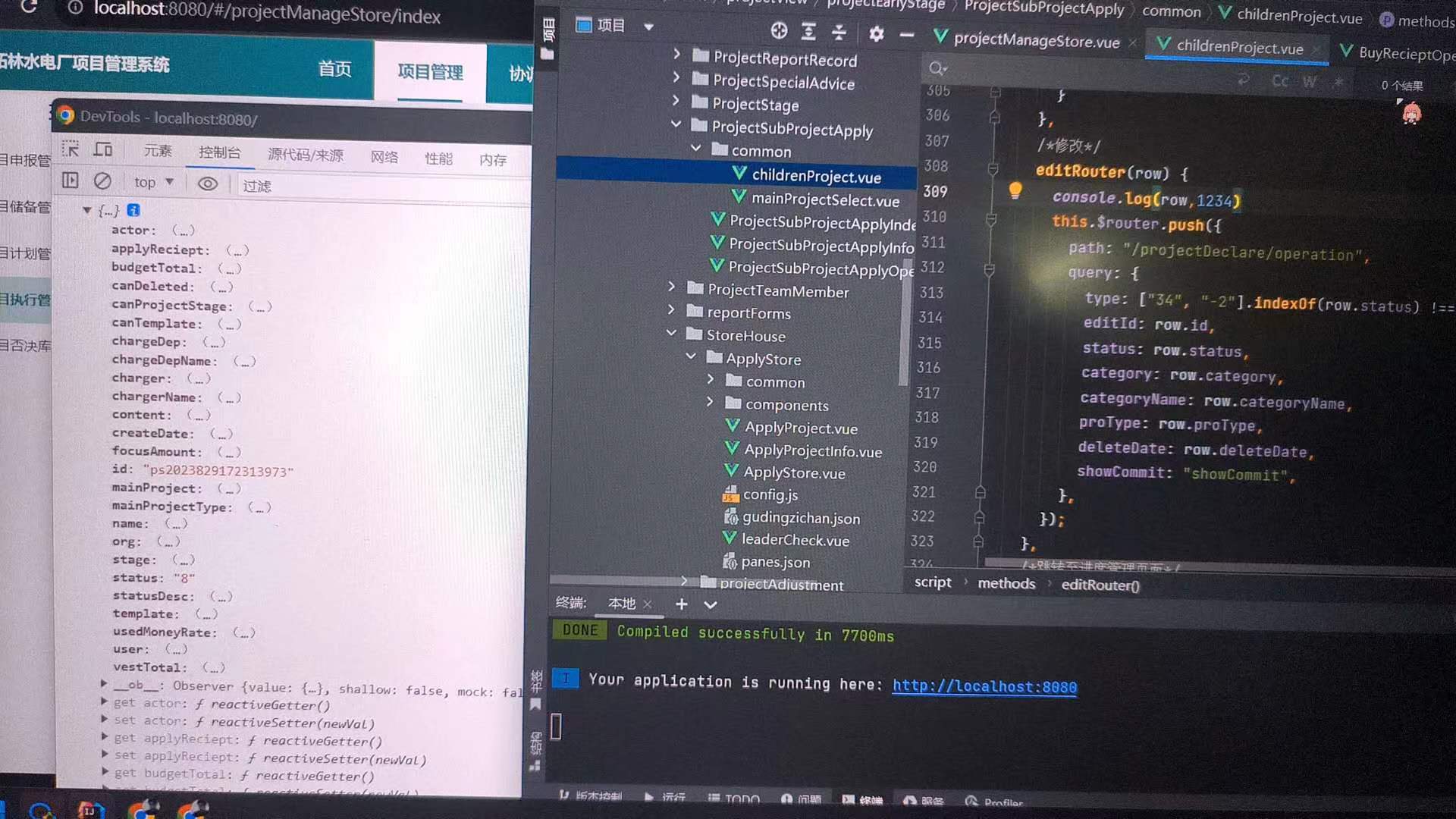
Task: Switch to the 元素 tab in DevTools
Action: pos(158,151)
